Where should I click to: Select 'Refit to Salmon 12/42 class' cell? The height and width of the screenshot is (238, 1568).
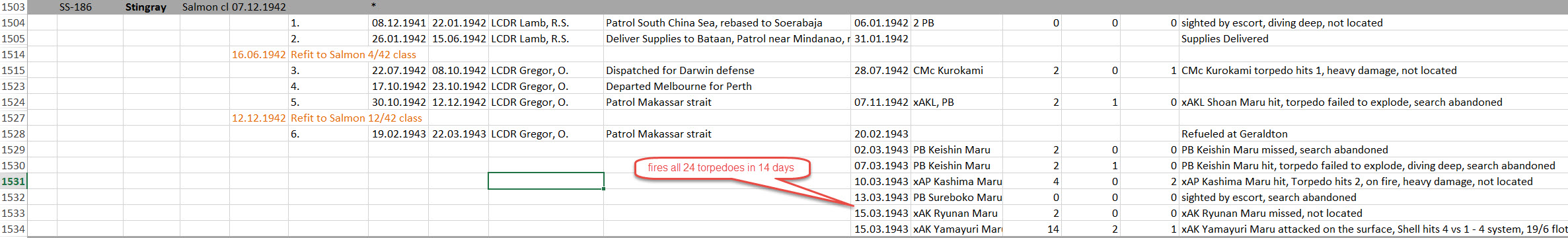tap(356, 118)
